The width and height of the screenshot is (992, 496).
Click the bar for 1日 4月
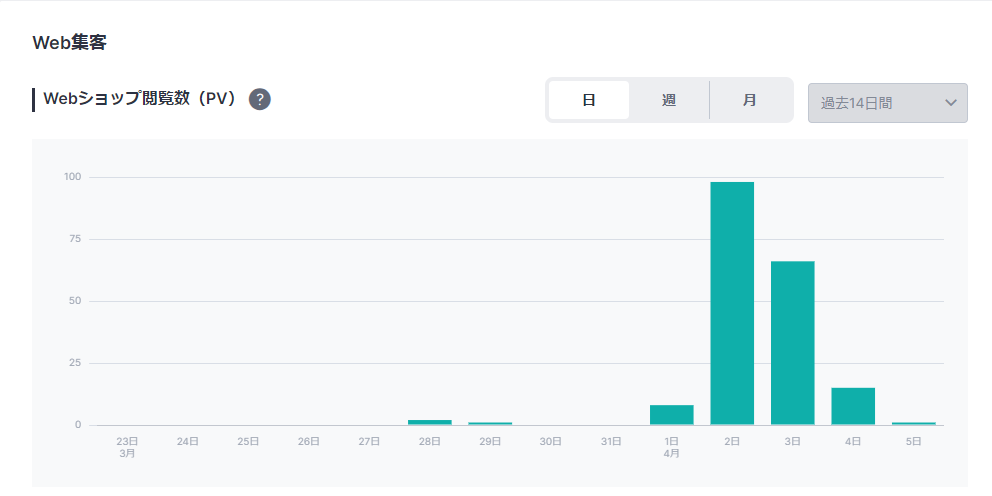[672, 414]
